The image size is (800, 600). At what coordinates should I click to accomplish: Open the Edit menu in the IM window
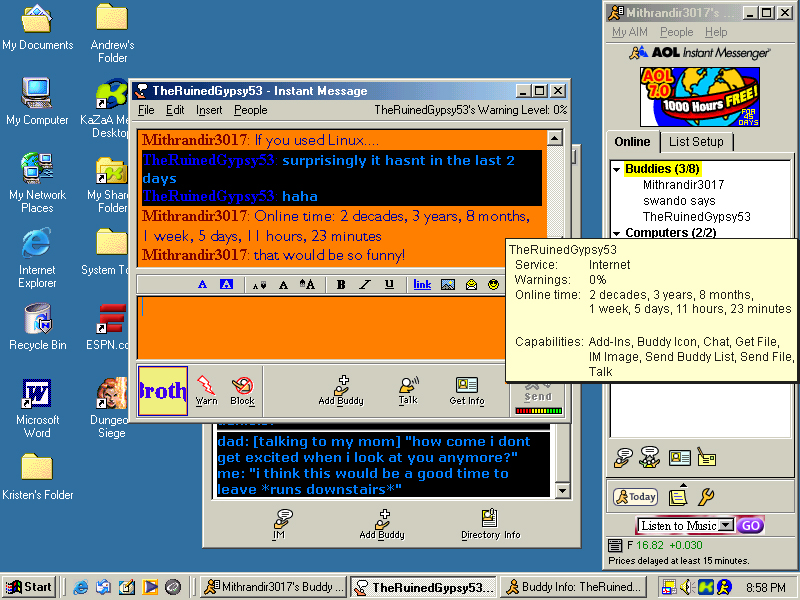[x=175, y=110]
